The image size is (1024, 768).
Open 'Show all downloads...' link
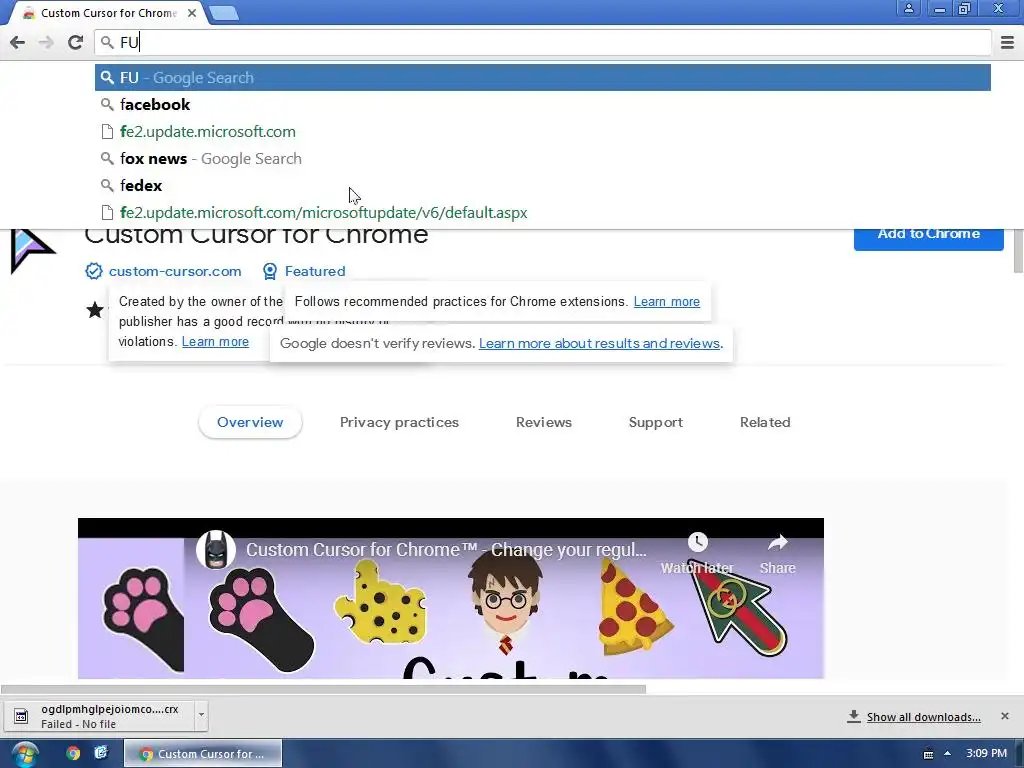(x=923, y=717)
